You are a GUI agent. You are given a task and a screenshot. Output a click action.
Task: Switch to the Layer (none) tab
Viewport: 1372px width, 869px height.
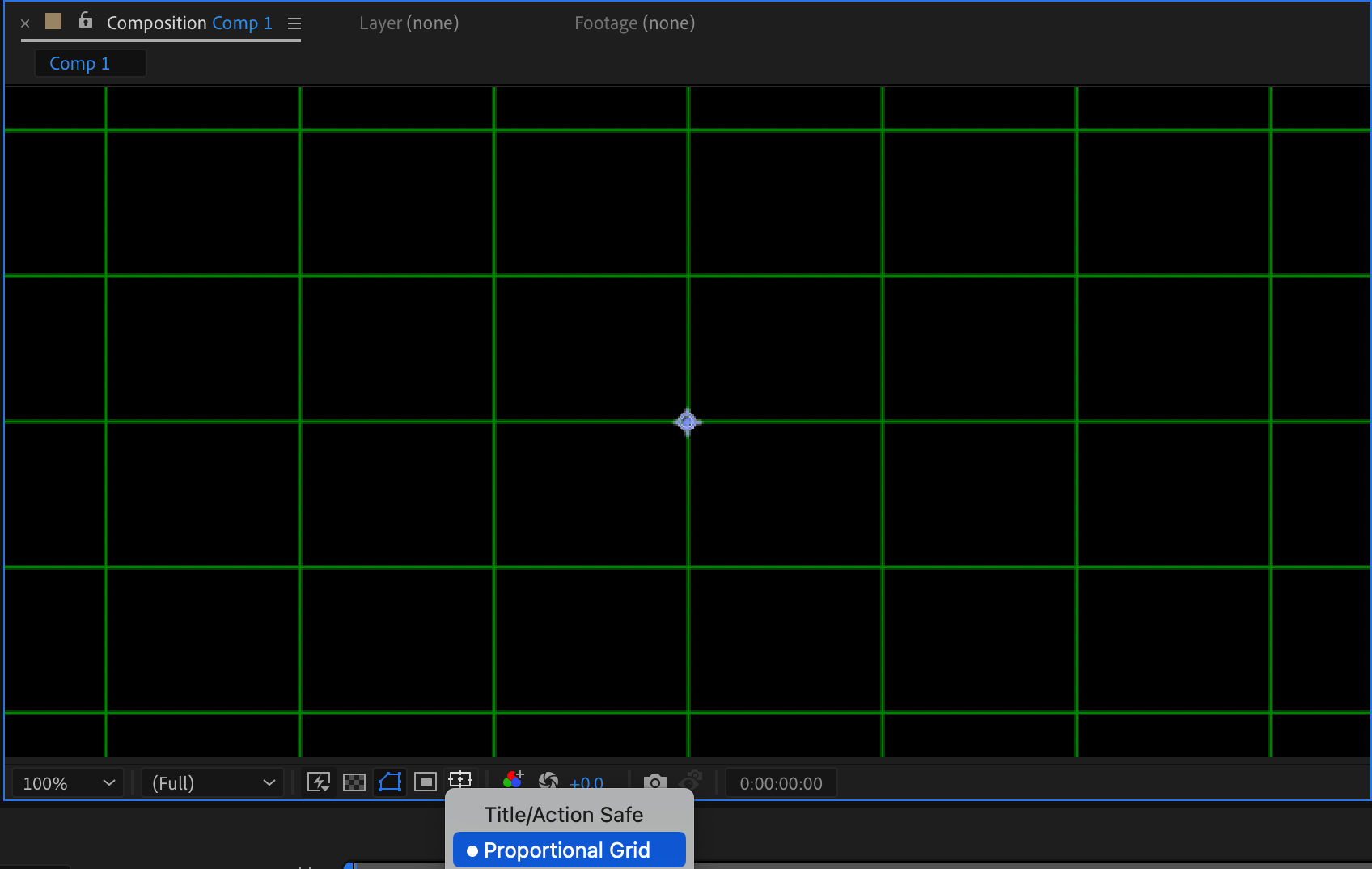pos(409,23)
